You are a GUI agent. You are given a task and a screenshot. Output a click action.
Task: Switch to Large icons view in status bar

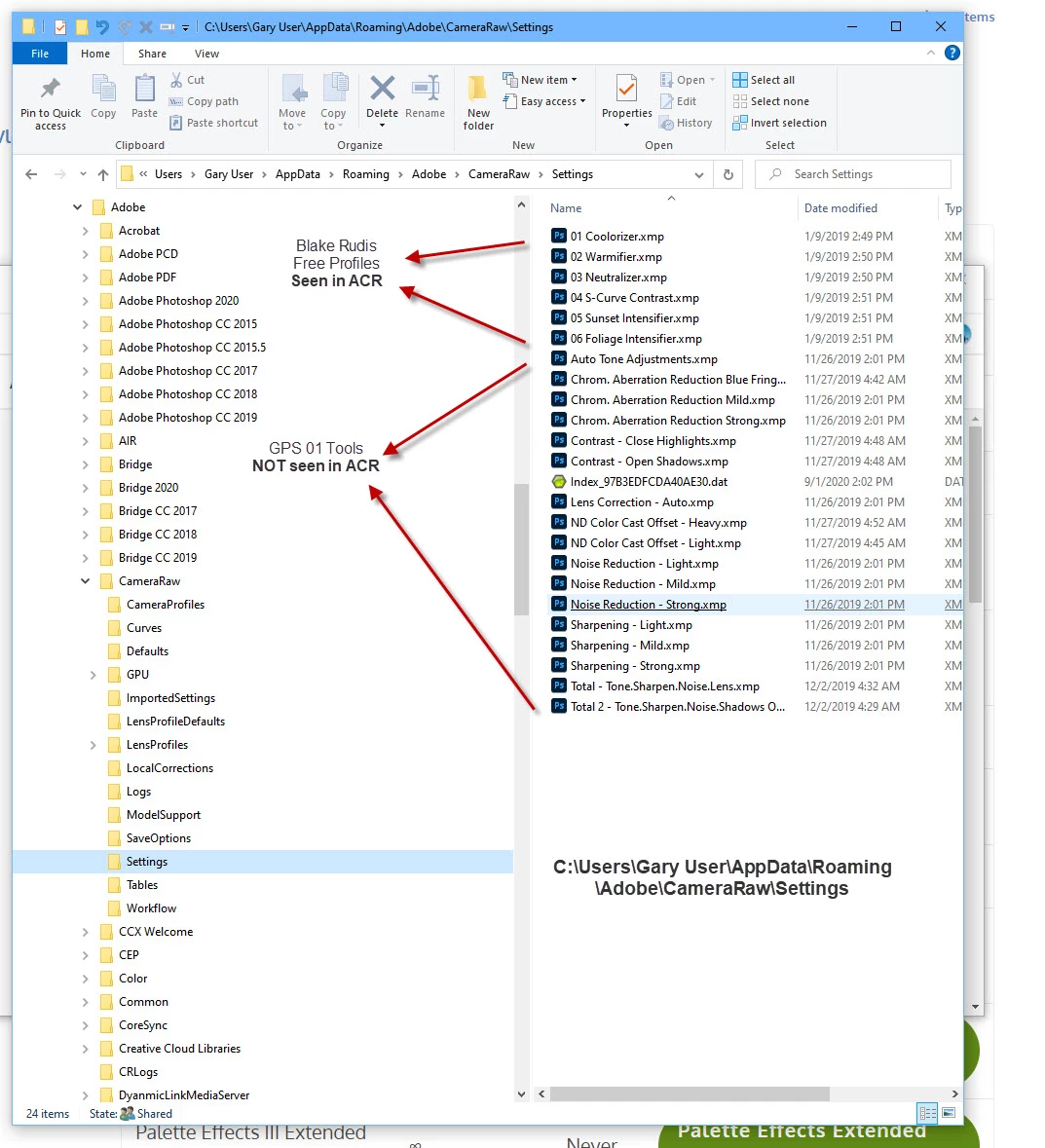click(949, 1114)
